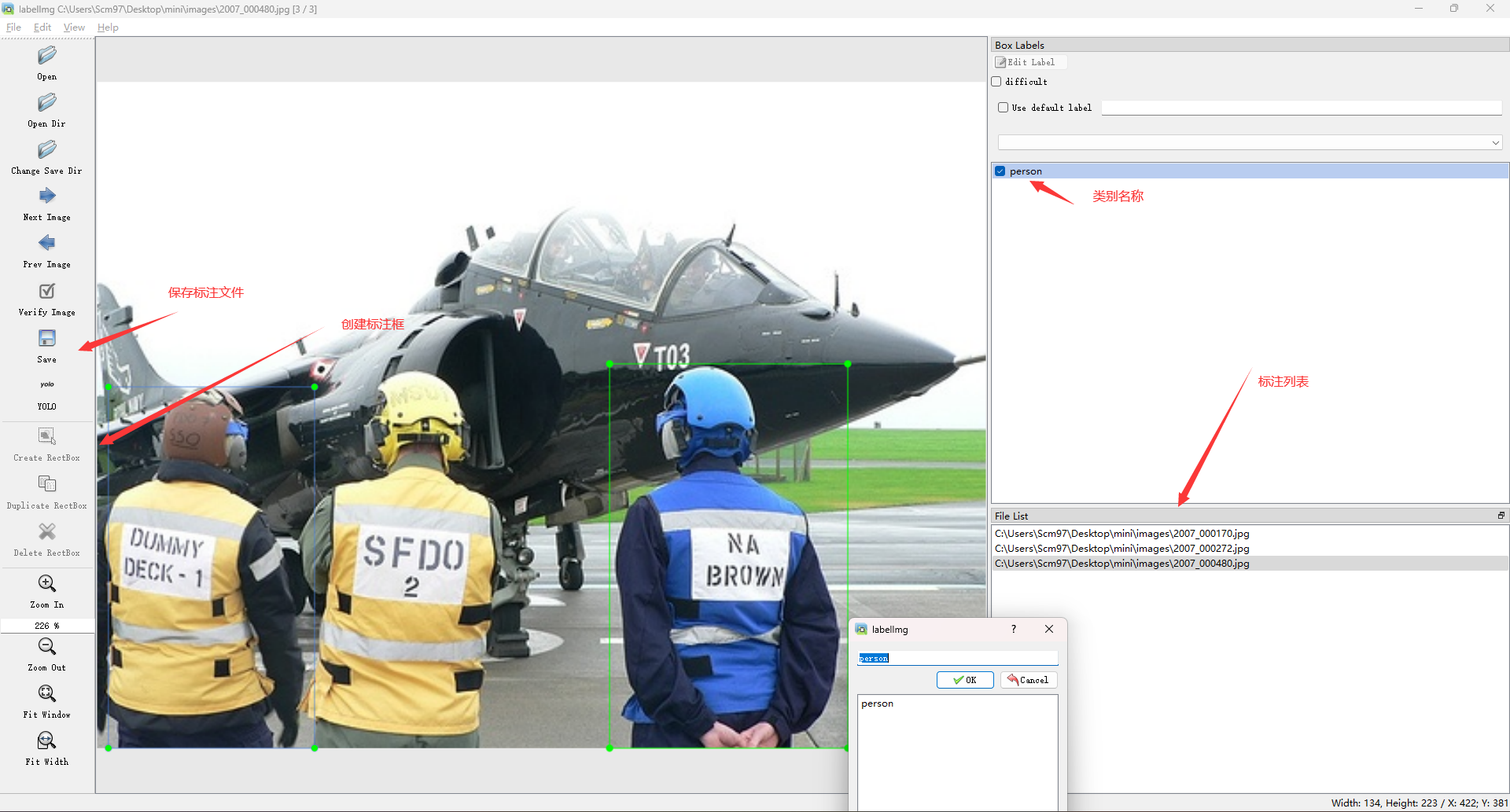Image resolution: width=1510 pixels, height=812 pixels.
Task: Switch the YOLO format icon
Action: pos(47,385)
